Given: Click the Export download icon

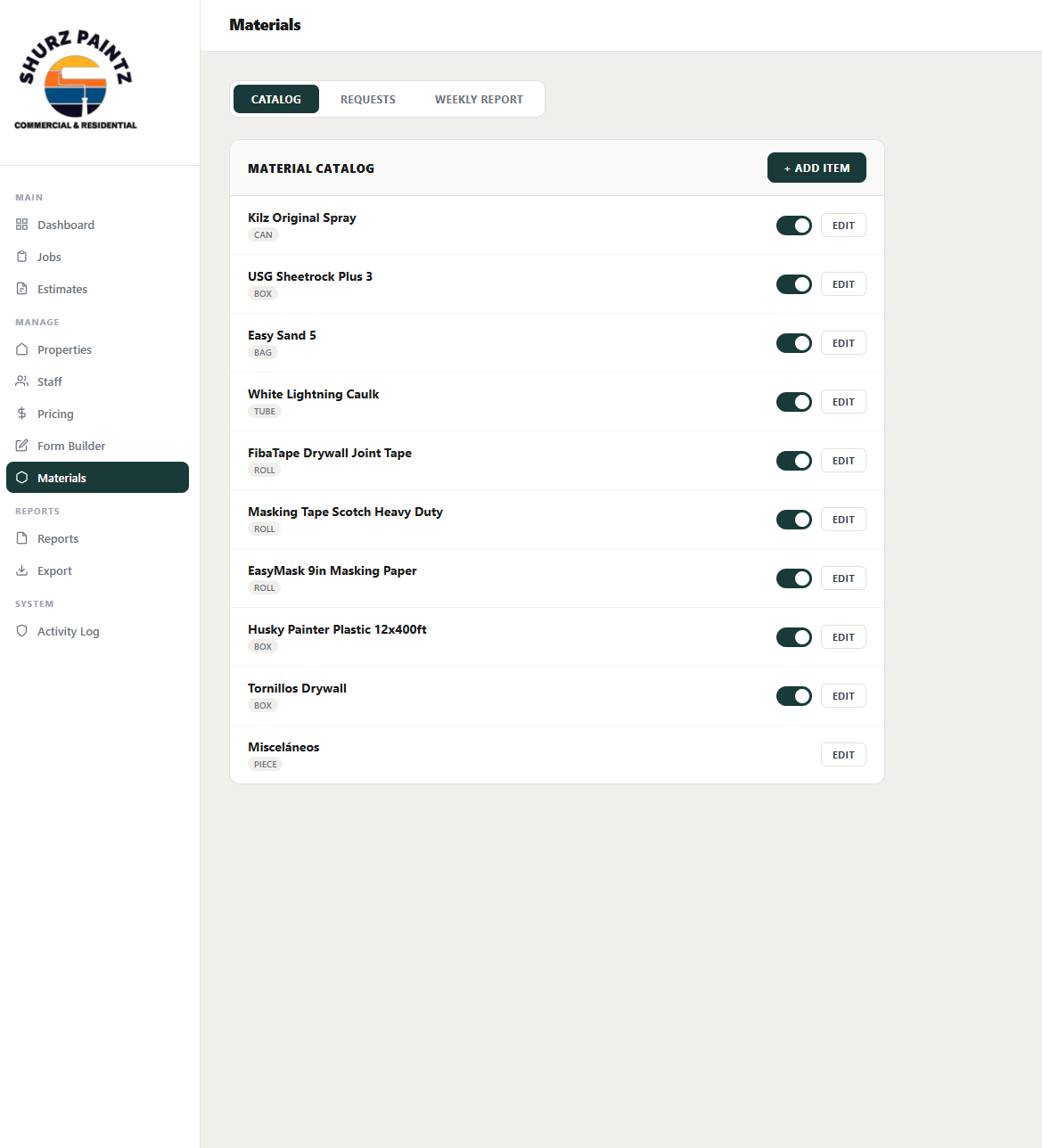Looking at the screenshot, I should (22, 570).
